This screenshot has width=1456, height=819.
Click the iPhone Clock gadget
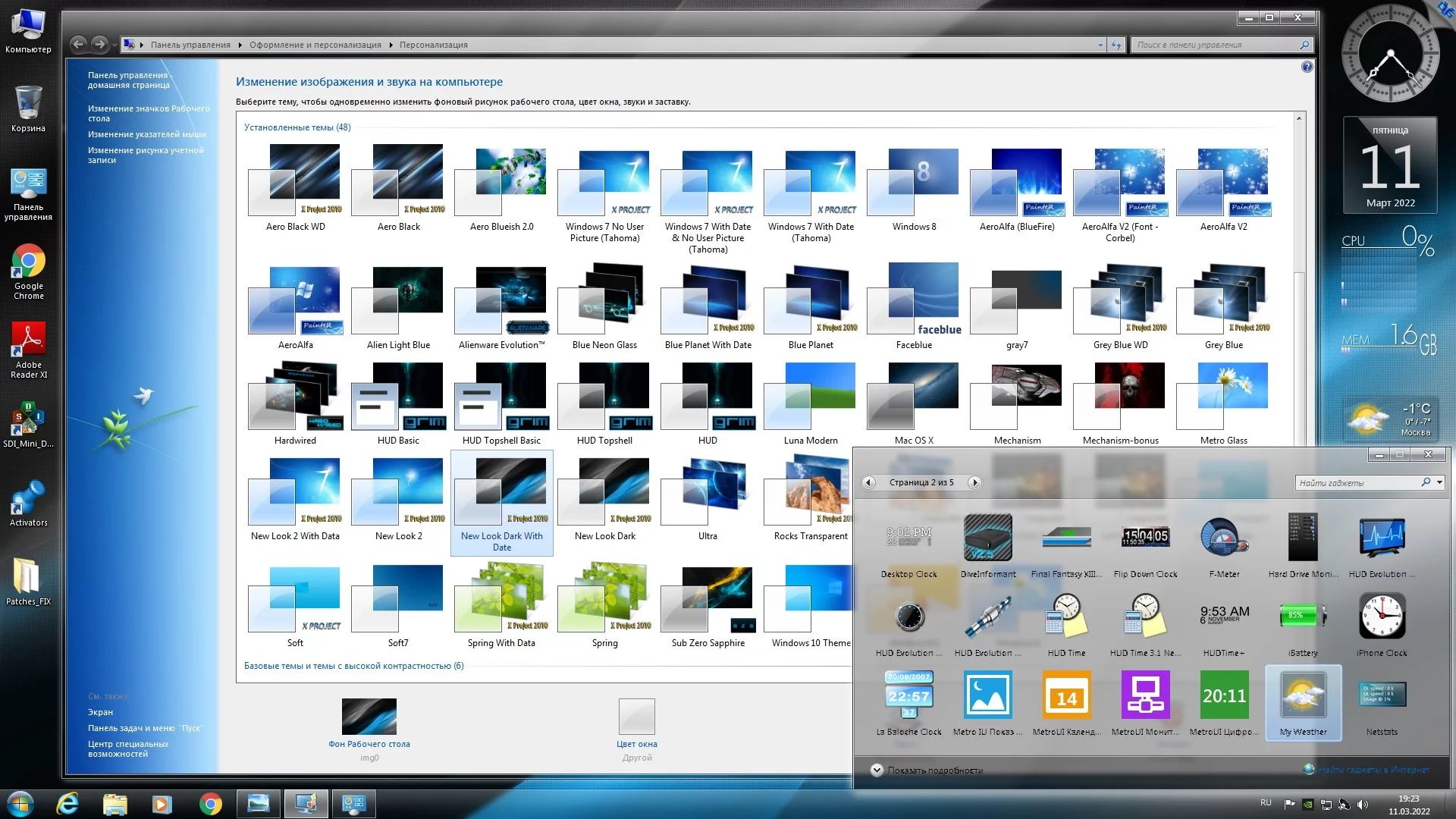(1382, 617)
